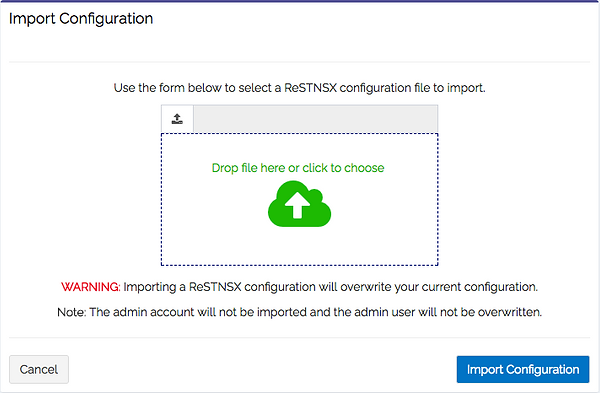Click the small upload icon button
The height and width of the screenshot is (393, 600).
(177, 119)
